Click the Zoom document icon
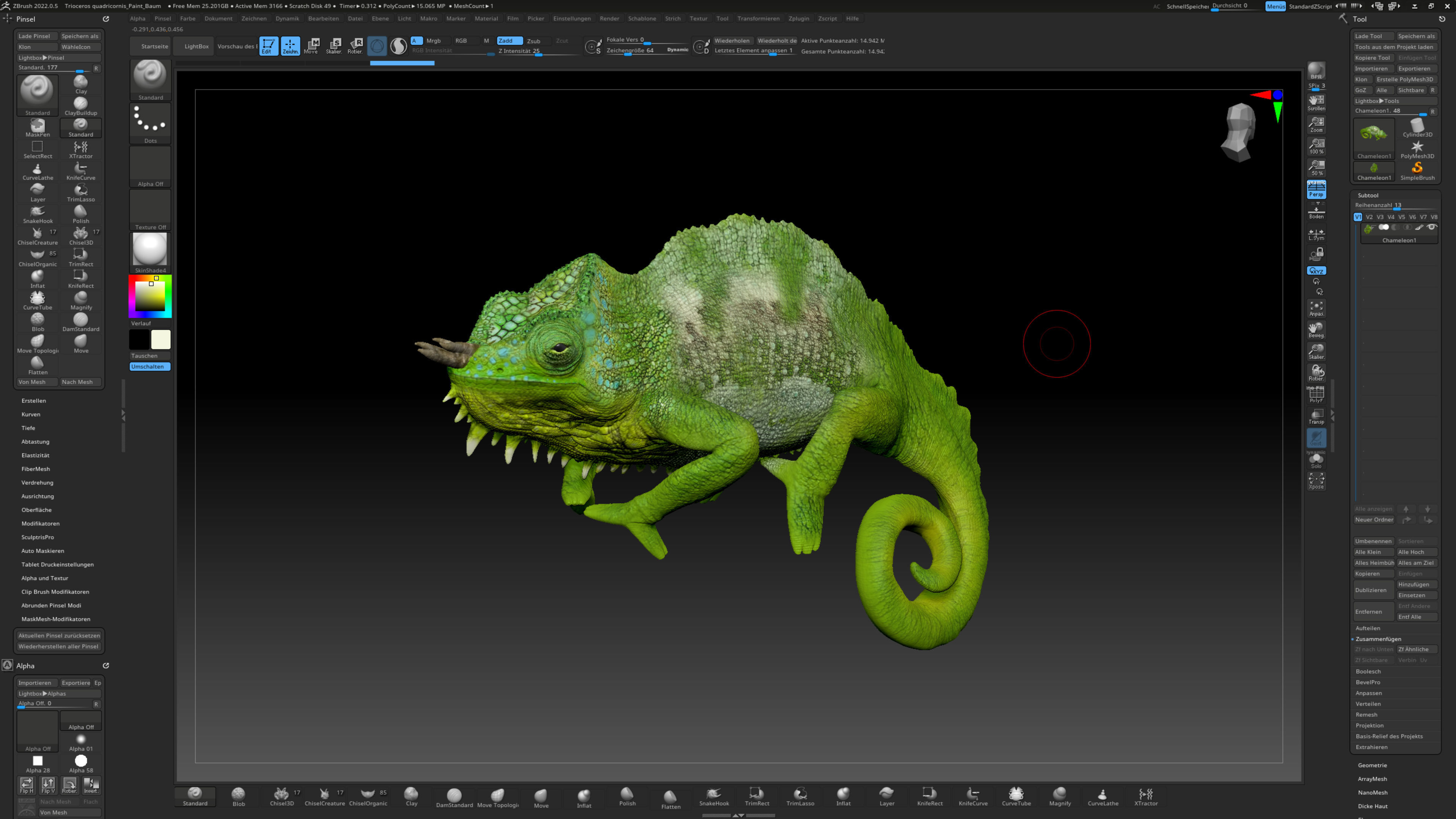This screenshot has height=819, width=1456. (x=1316, y=124)
